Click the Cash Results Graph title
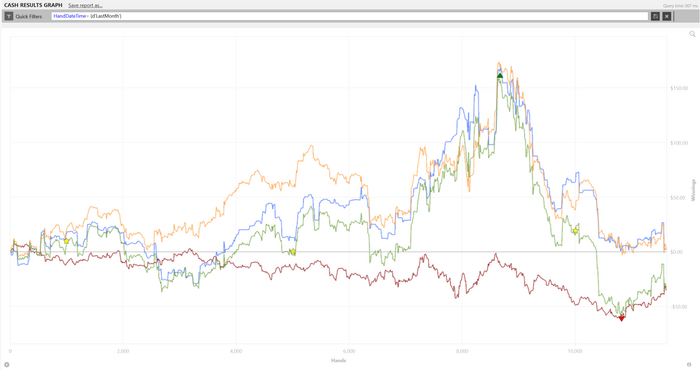Image resolution: width=700 pixels, height=370 pixels. click(33, 5)
